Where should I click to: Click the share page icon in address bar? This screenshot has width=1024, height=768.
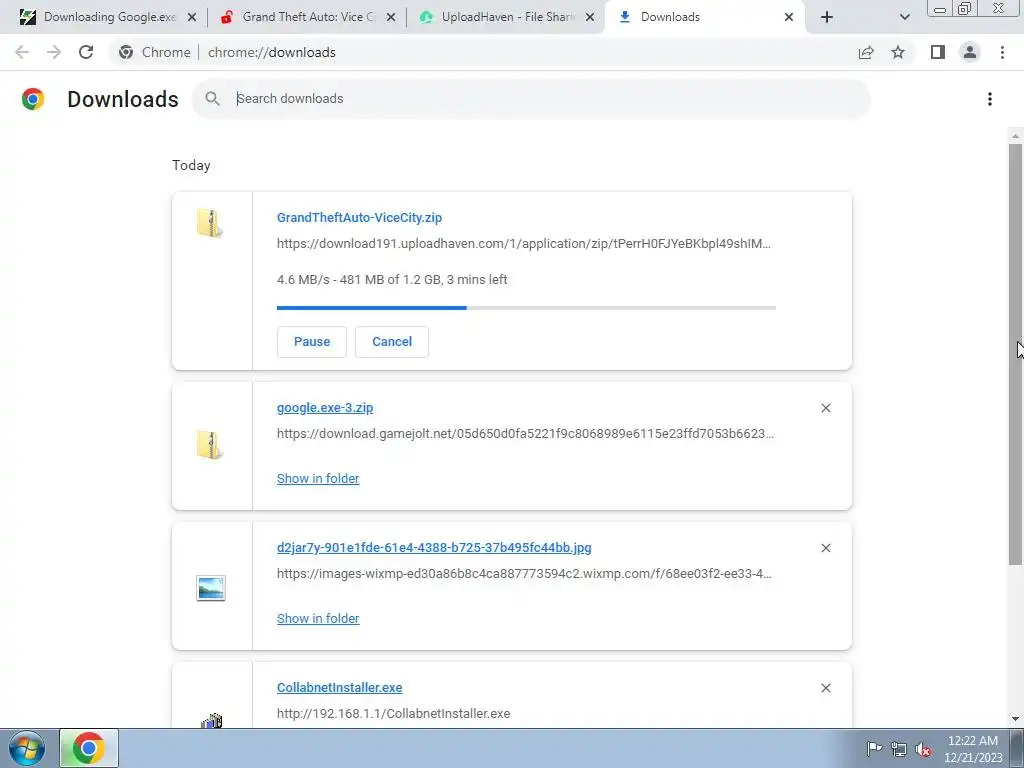(866, 52)
